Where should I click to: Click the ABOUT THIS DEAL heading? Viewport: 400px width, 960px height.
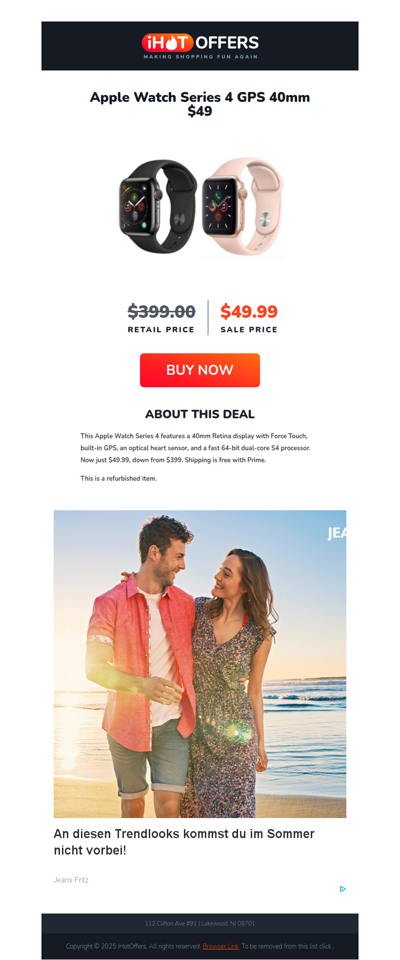pyautogui.click(x=200, y=414)
